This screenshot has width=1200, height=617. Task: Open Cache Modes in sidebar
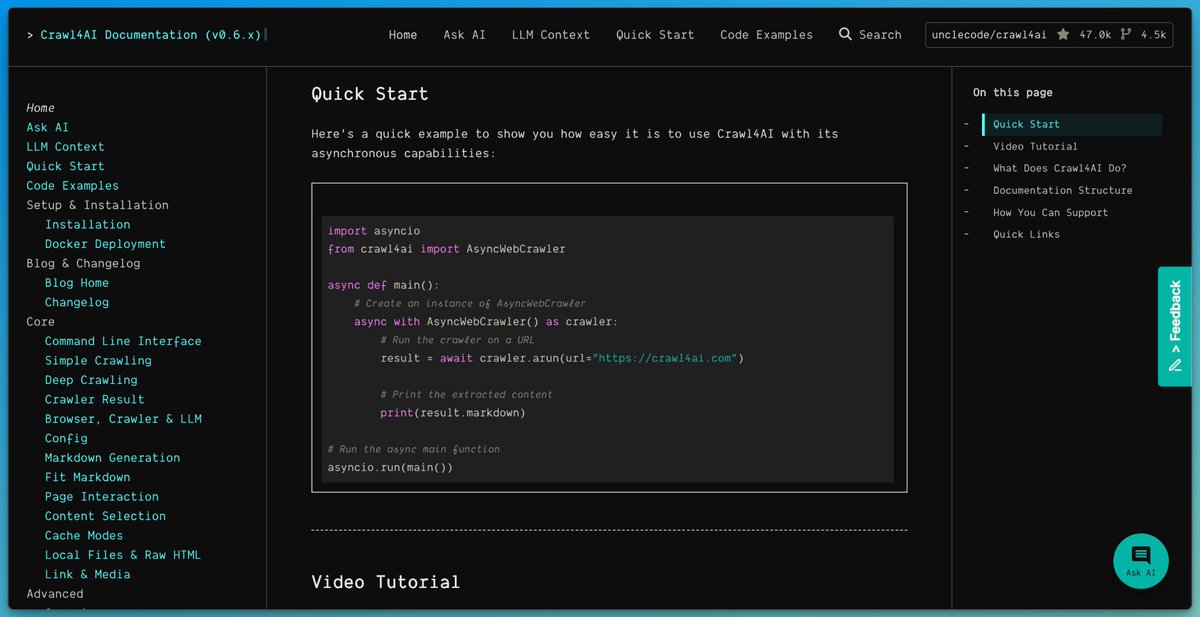tap(84, 536)
